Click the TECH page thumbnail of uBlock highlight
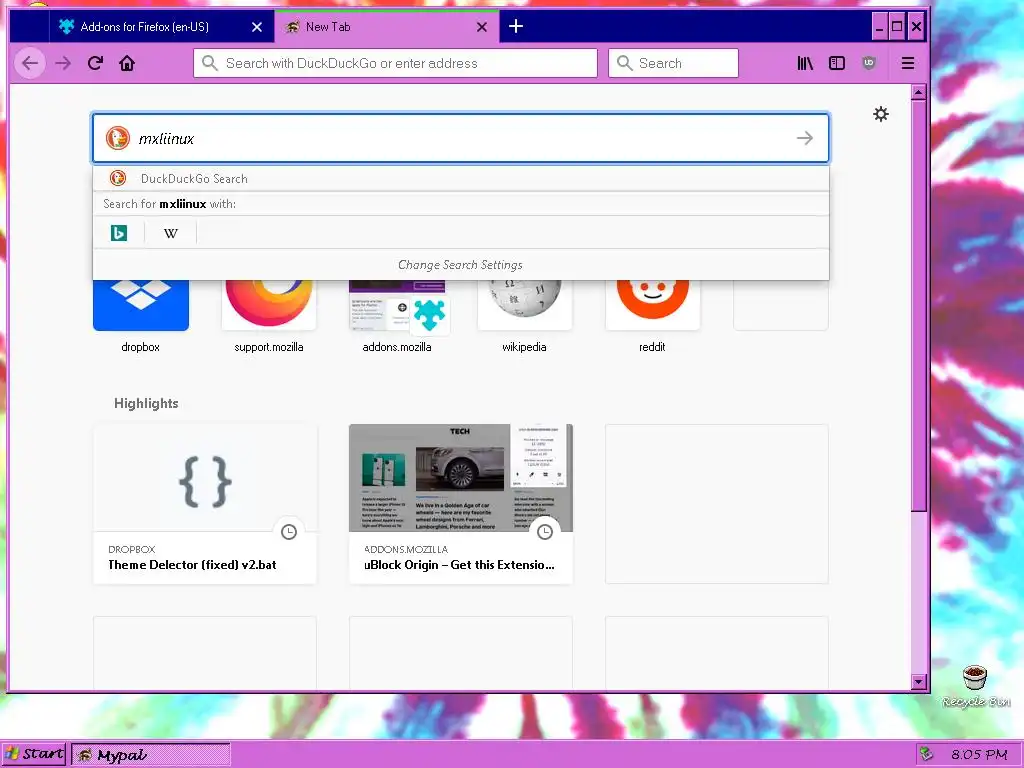Screen dimensions: 1024x768 (x=460, y=477)
